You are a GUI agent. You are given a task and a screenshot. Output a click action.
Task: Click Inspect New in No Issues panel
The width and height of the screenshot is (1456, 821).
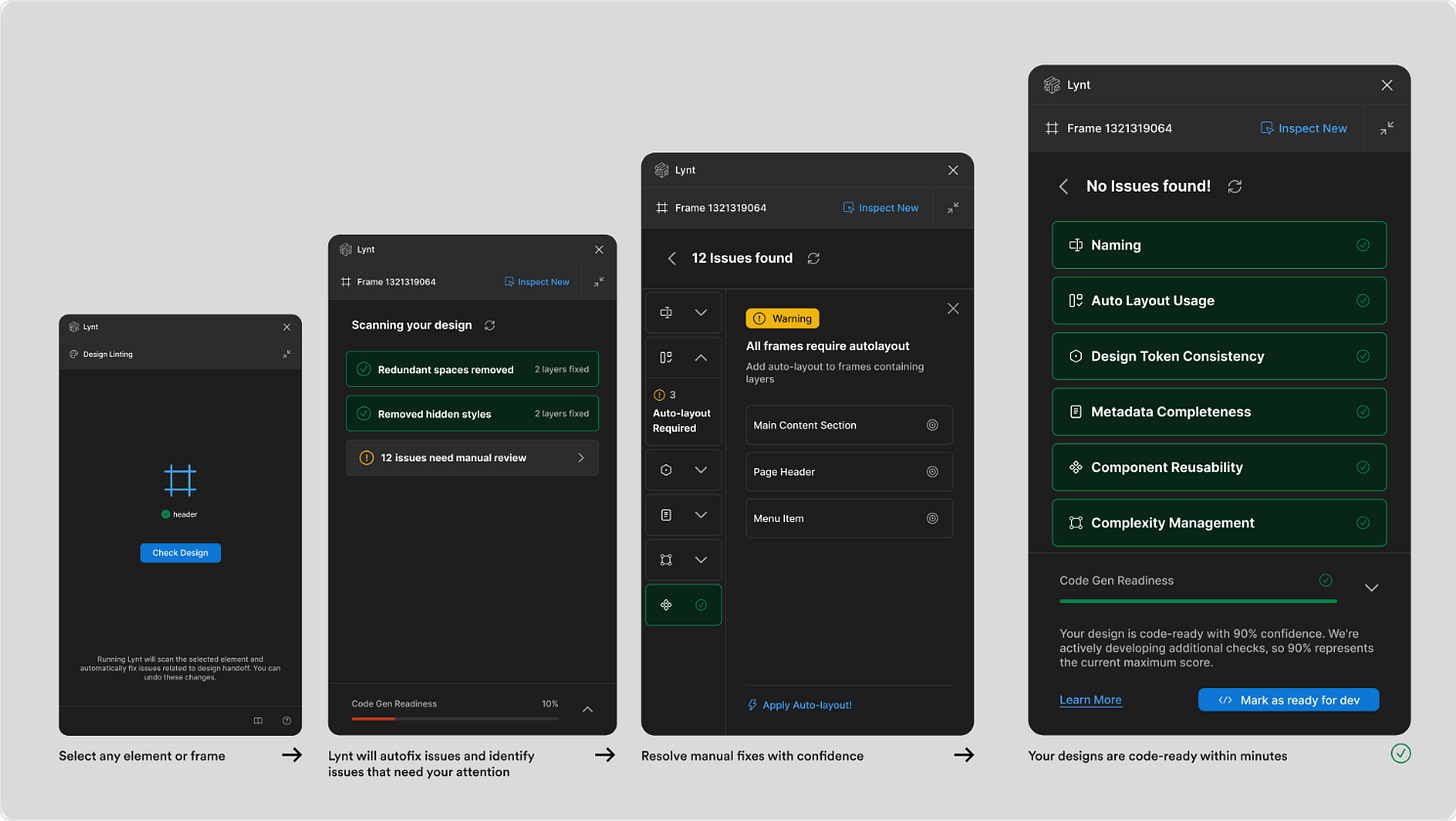(1304, 128)
